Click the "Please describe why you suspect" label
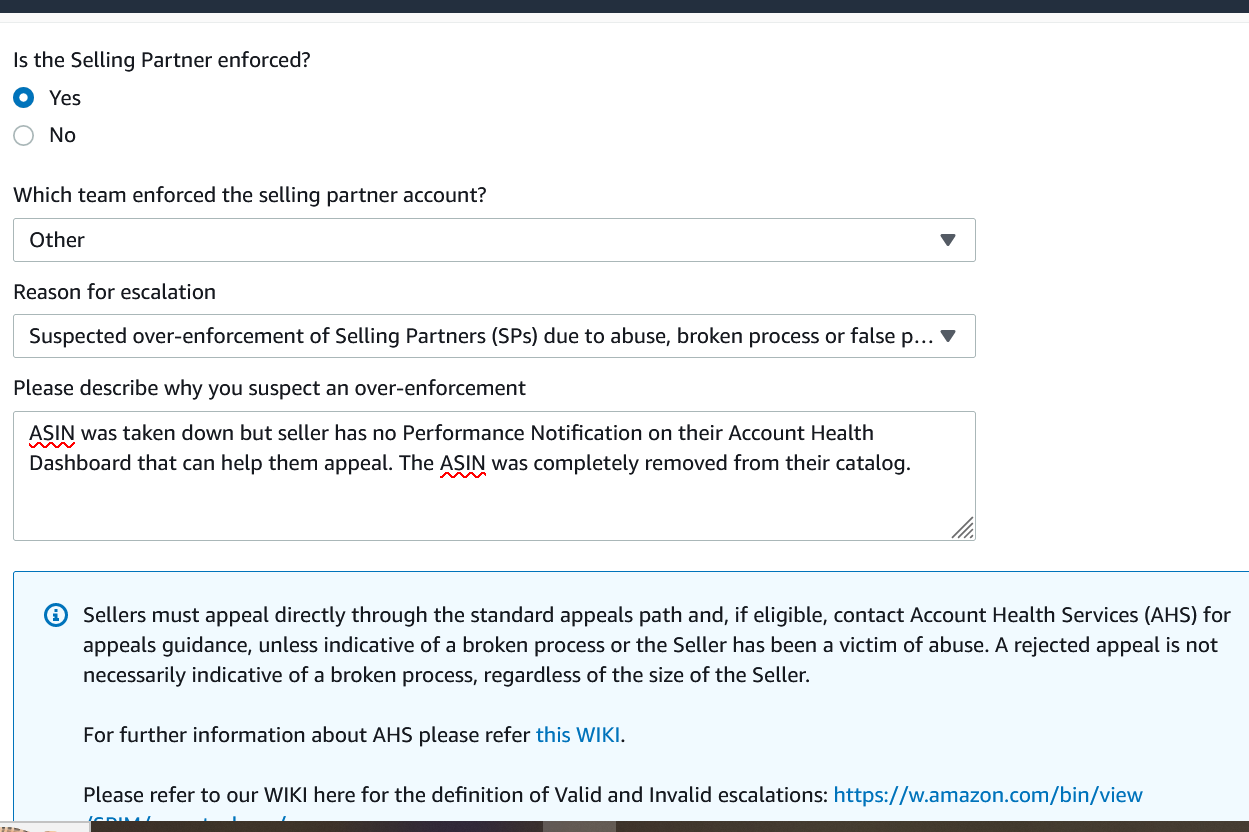The image size is (1249, 832). (x=269, y=387)
